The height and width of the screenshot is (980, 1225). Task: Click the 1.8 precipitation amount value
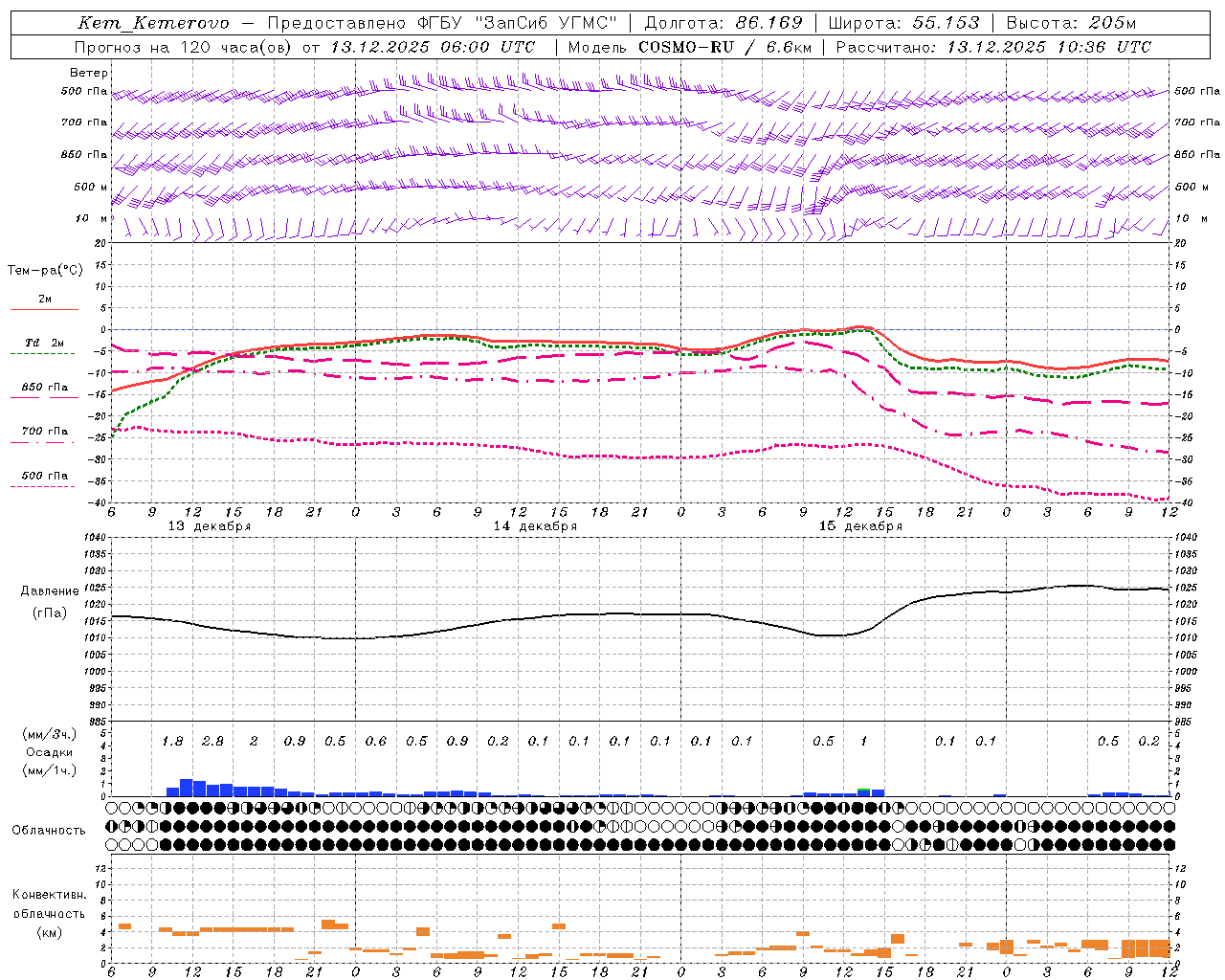pos(172,742)
